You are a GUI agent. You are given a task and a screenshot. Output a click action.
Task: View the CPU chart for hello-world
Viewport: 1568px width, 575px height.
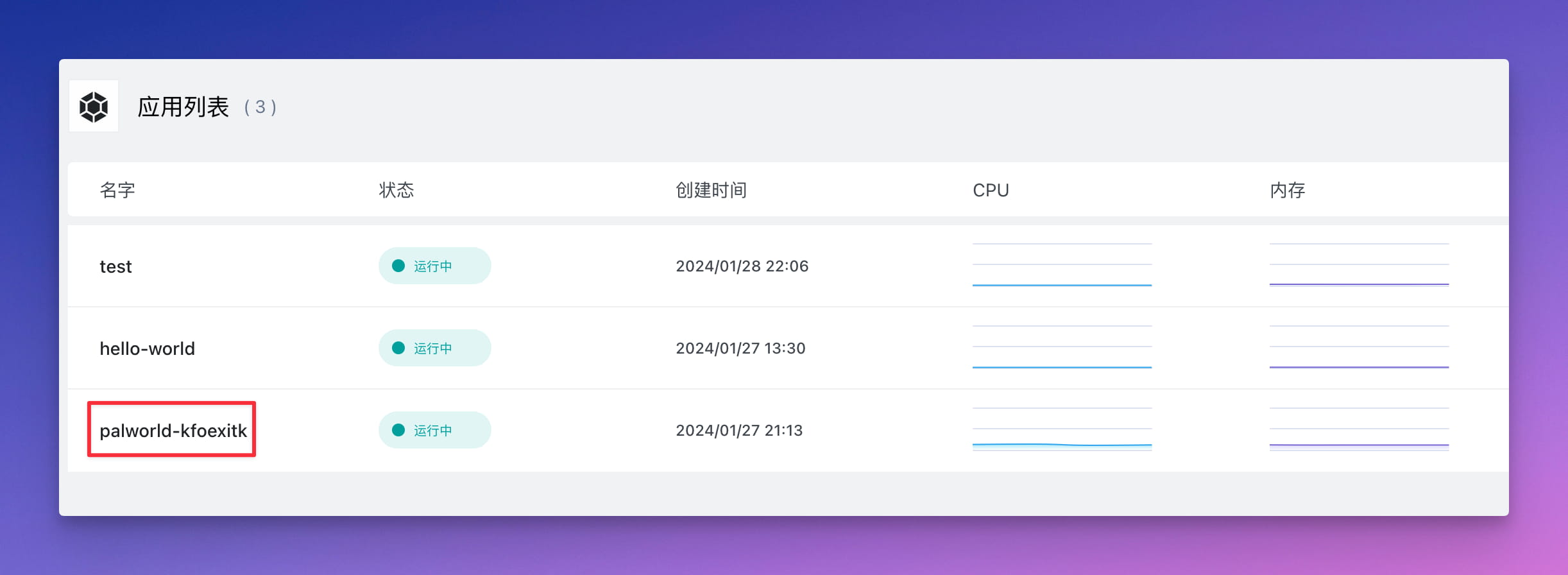pos(1062,347)
